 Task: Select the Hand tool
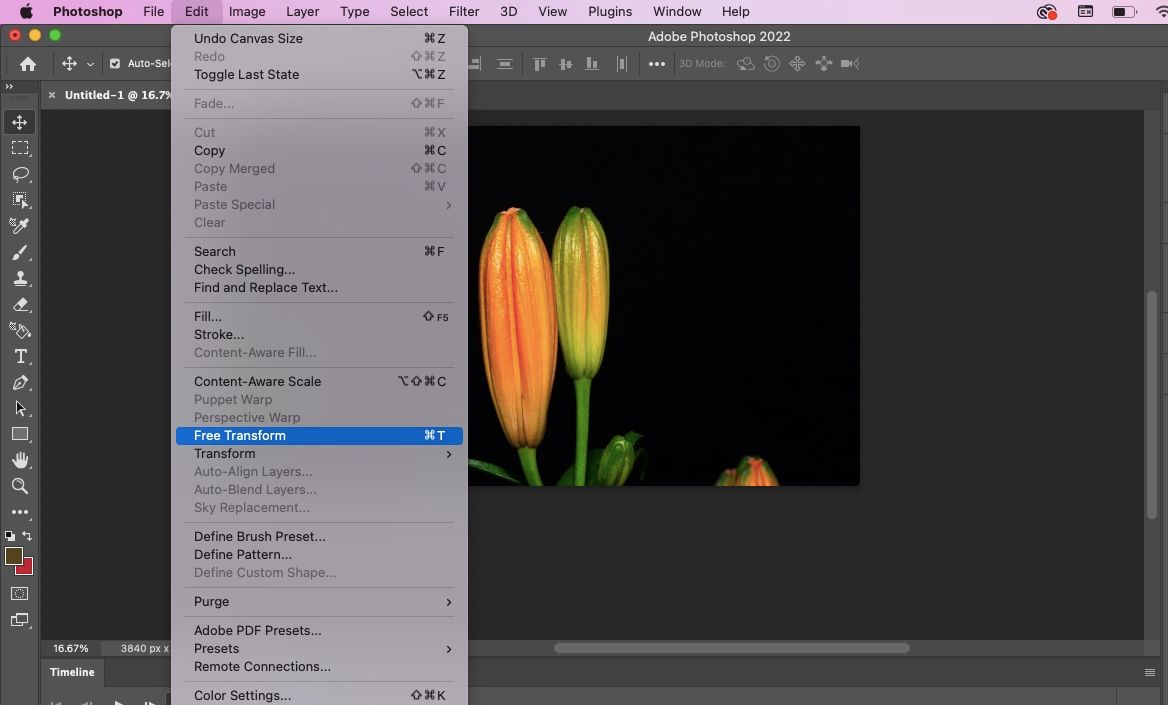tap(20, 460)
